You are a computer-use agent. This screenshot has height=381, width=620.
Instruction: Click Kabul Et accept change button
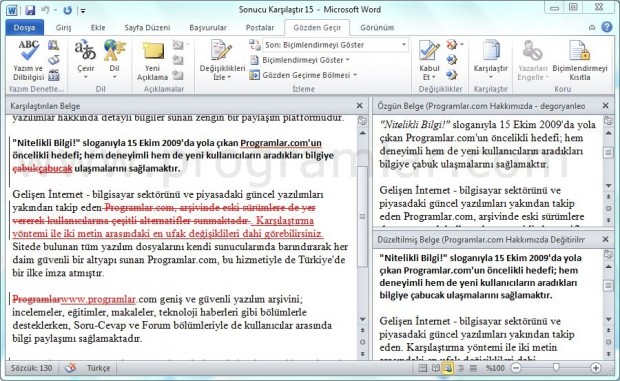click(429, 60)
